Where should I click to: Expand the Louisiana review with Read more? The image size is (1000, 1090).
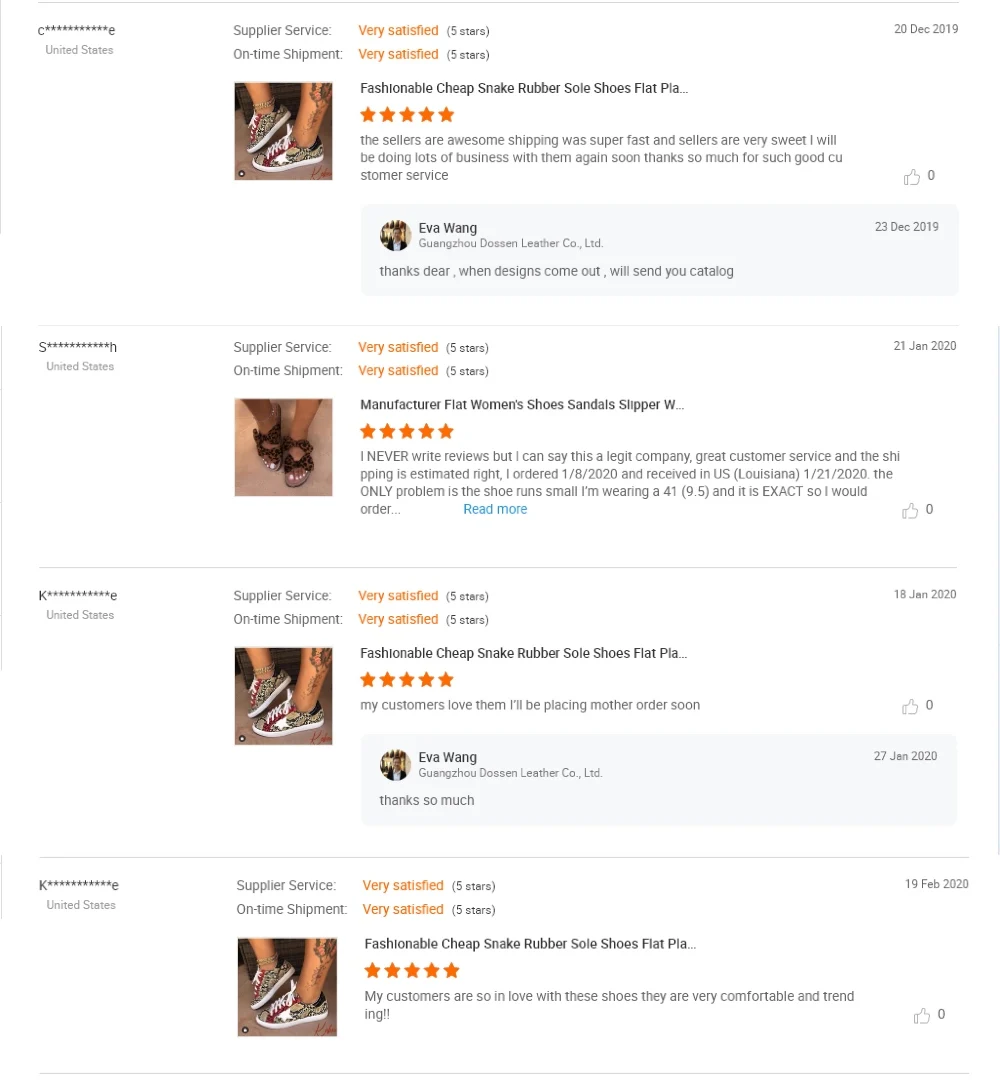click(495, 510)
